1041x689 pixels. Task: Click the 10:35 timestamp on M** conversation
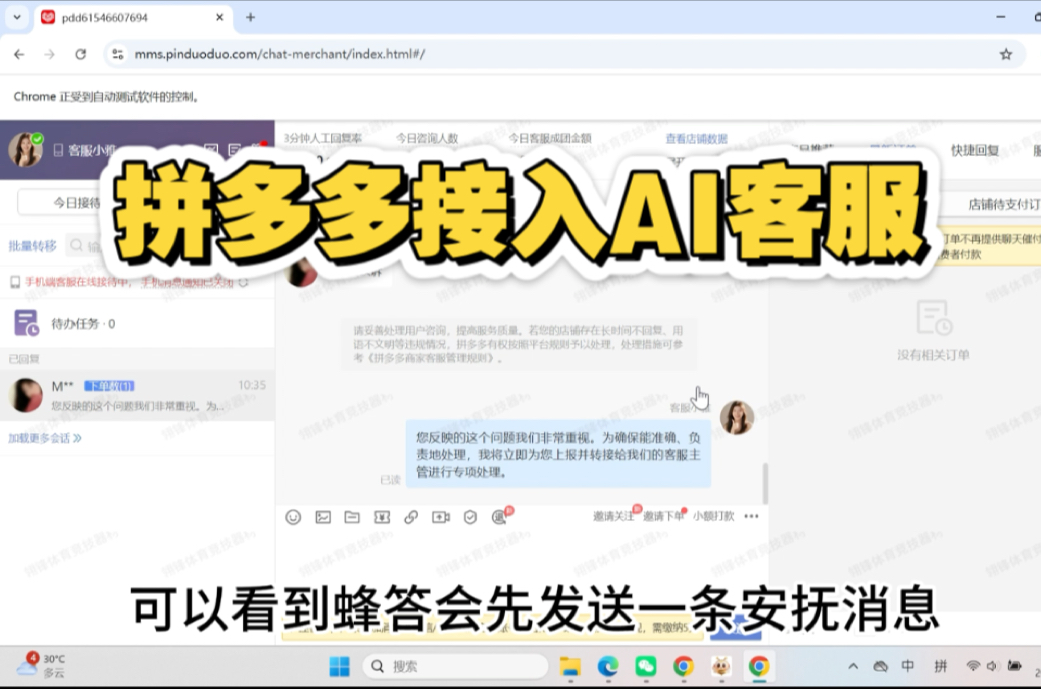(252, 385)
